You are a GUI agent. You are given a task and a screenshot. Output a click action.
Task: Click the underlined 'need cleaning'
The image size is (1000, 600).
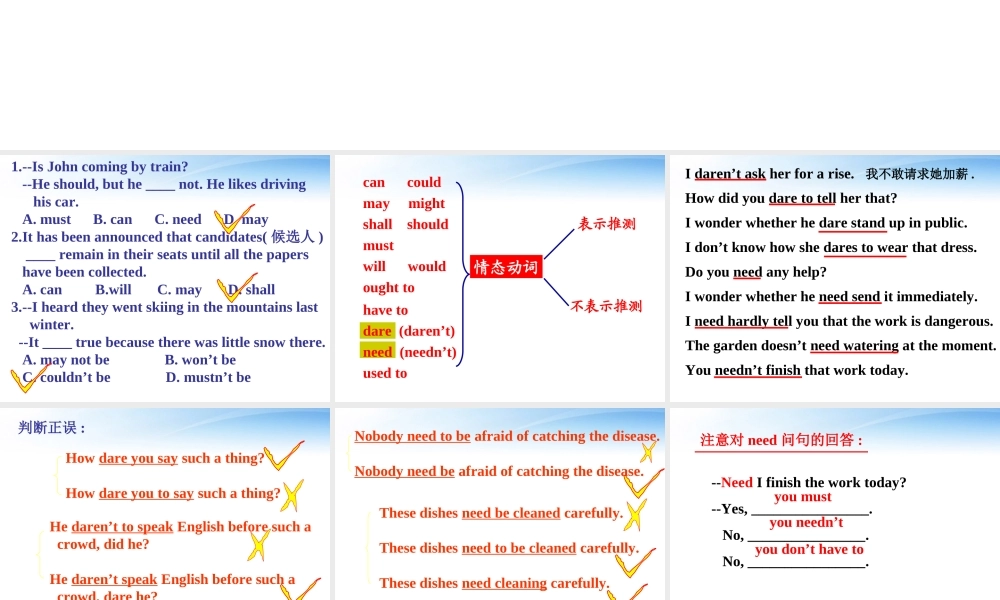click(504, 583)
